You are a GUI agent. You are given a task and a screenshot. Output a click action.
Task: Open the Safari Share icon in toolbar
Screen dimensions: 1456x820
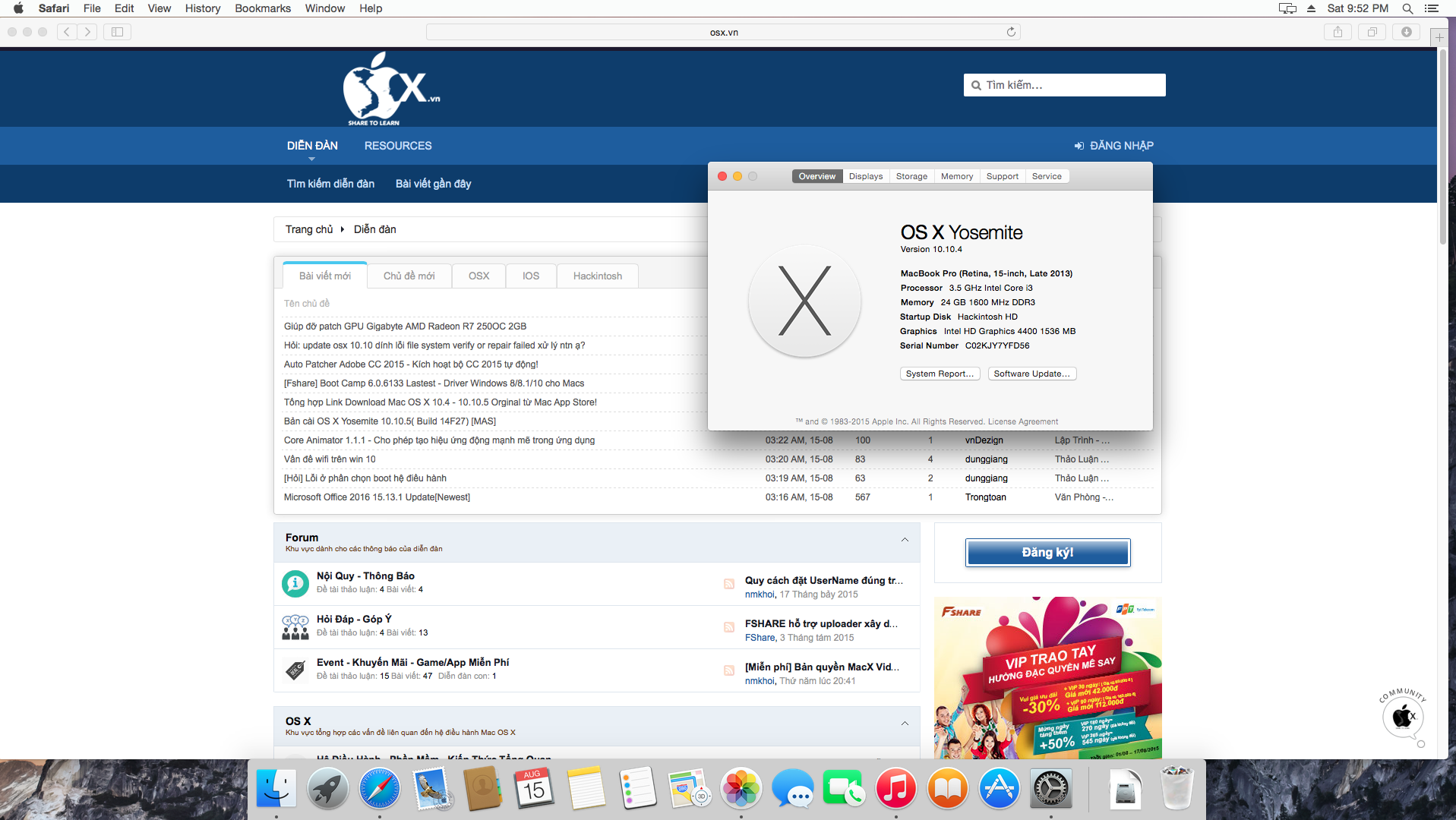[1338, 32]
